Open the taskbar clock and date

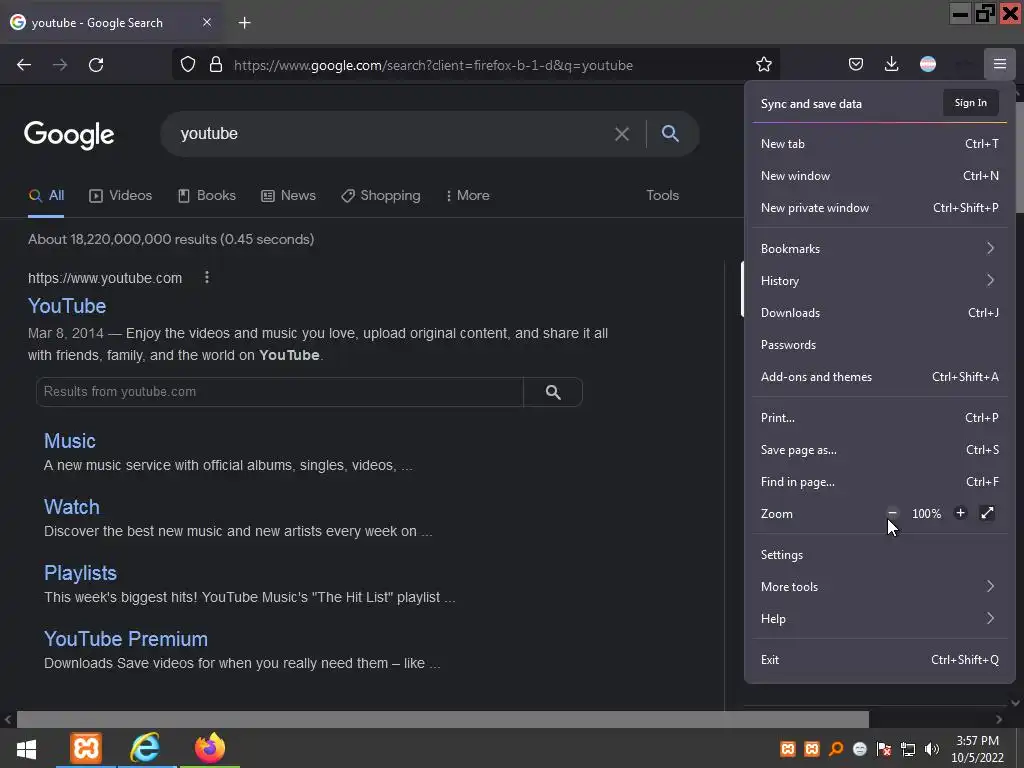coord(977,749)
